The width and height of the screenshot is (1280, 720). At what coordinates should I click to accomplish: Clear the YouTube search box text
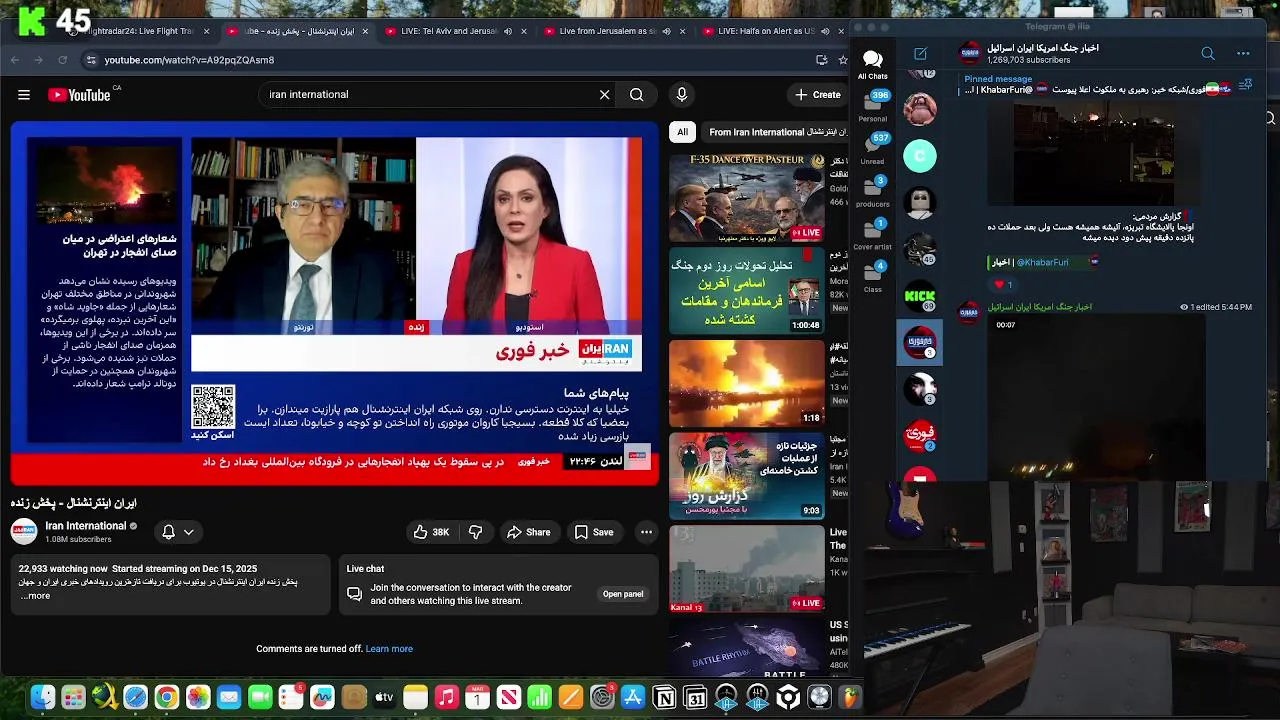click(x=604, y=94)
